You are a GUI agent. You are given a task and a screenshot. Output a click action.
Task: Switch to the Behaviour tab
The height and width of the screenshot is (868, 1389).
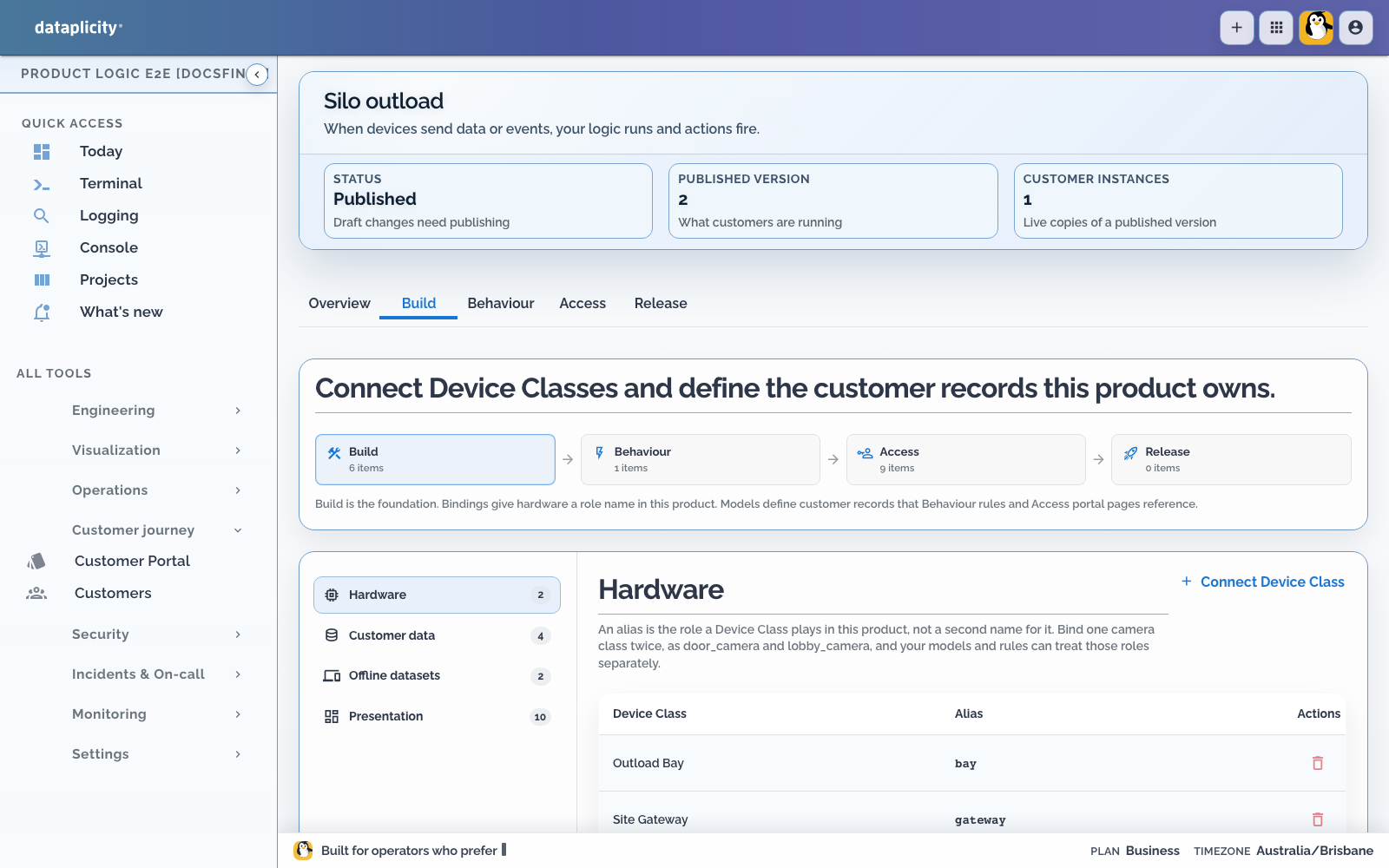coord(501,304)
